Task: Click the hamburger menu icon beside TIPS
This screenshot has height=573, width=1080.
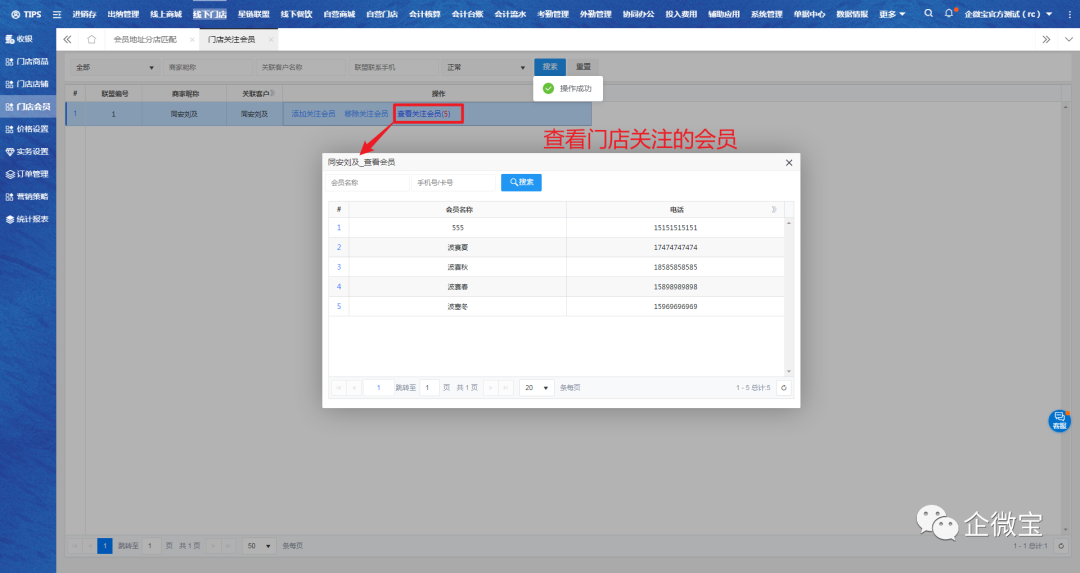Action: pyautogui.click(x=57, y=15)
